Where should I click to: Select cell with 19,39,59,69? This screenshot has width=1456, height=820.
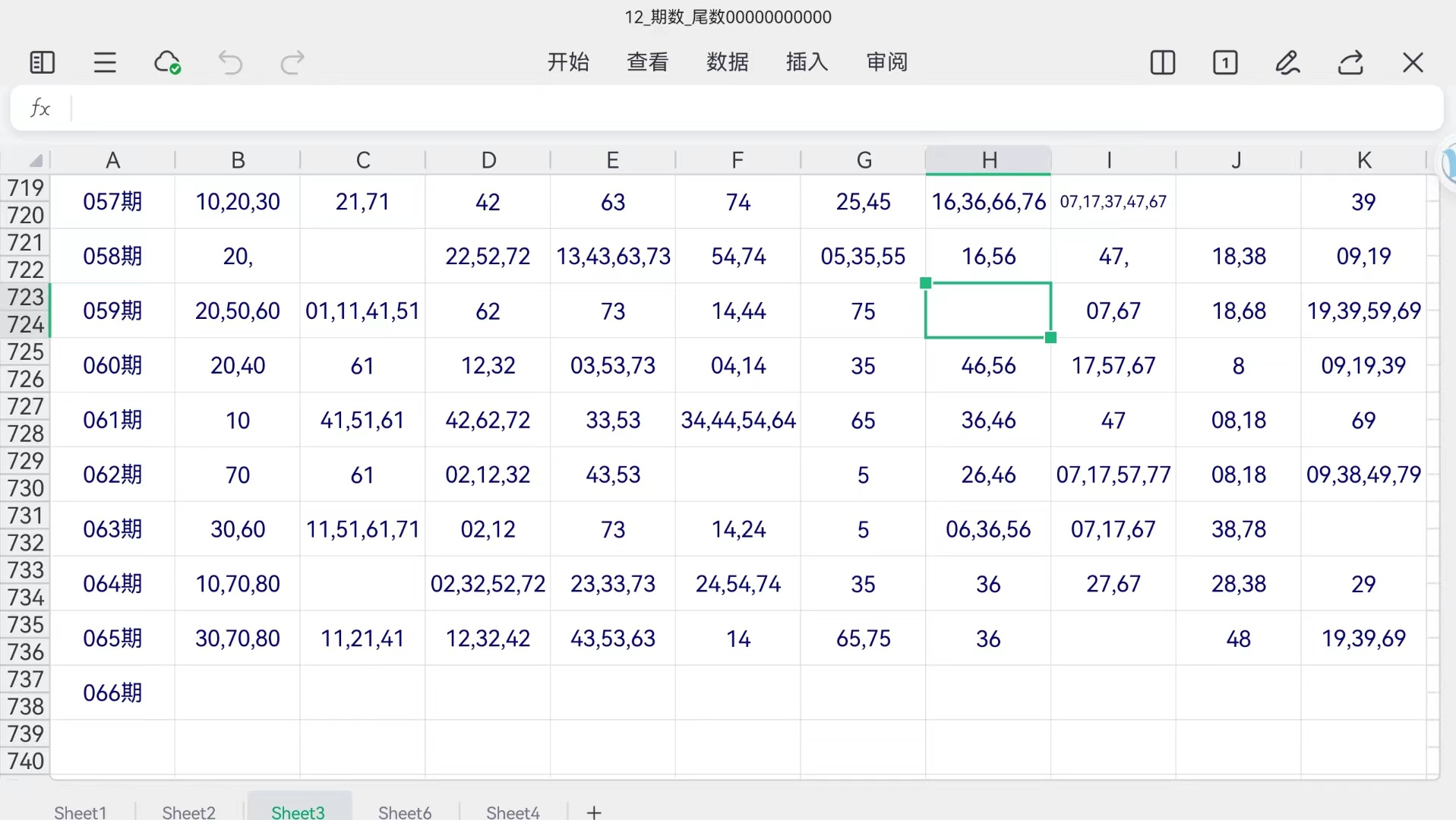[x=1363, y=311]
